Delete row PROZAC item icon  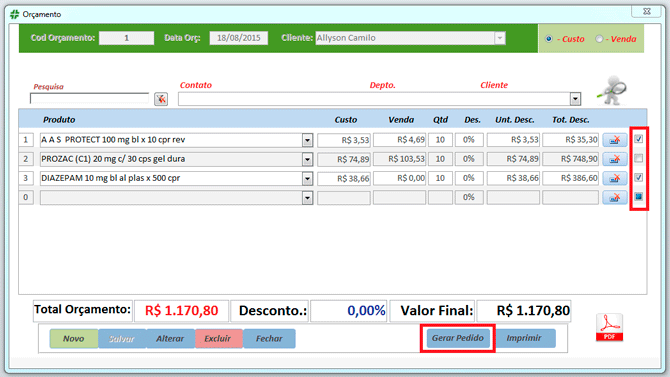pos(615,159)
